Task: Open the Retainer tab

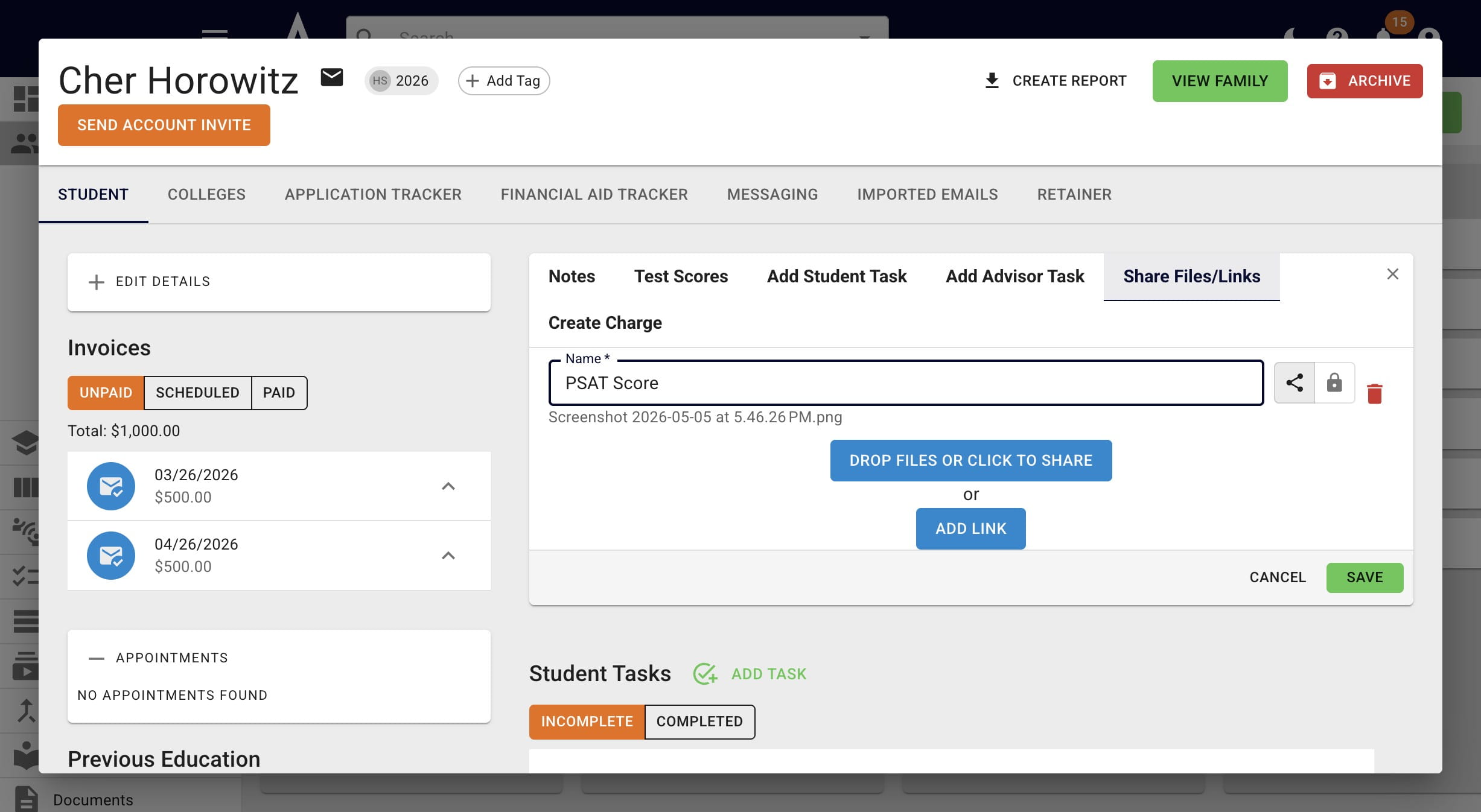Action: pyautogui.click(x=1074, y=194)
